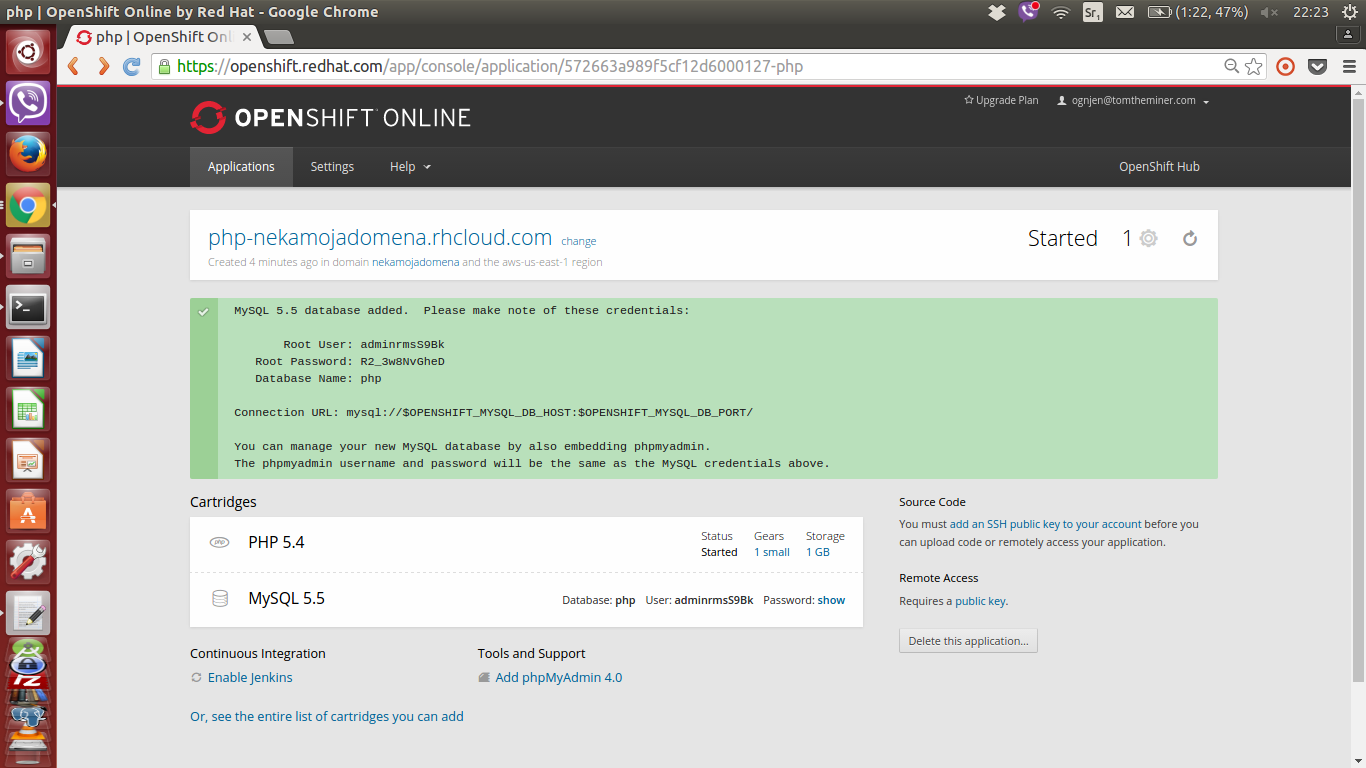Click the MySQL 5.5 cartridge name

point(287,598)
